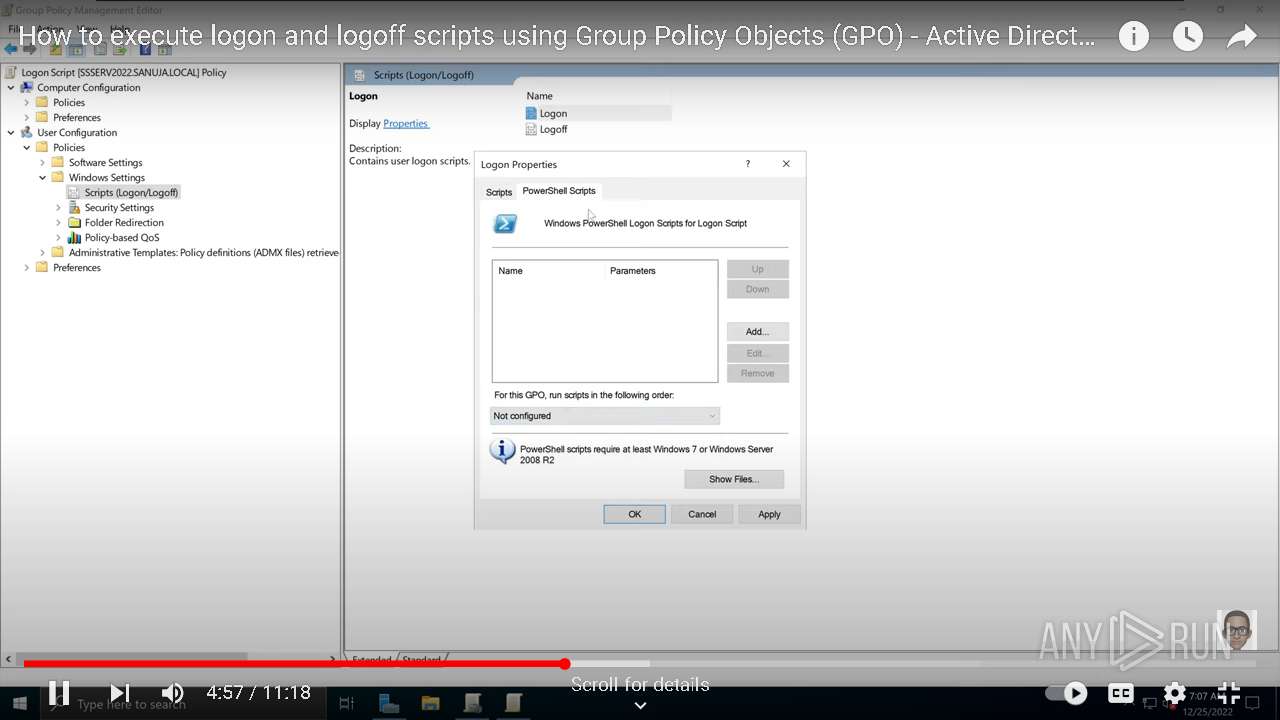Mute the video volume
Viewport: 1280px width, 720px height.
(172, 692)
